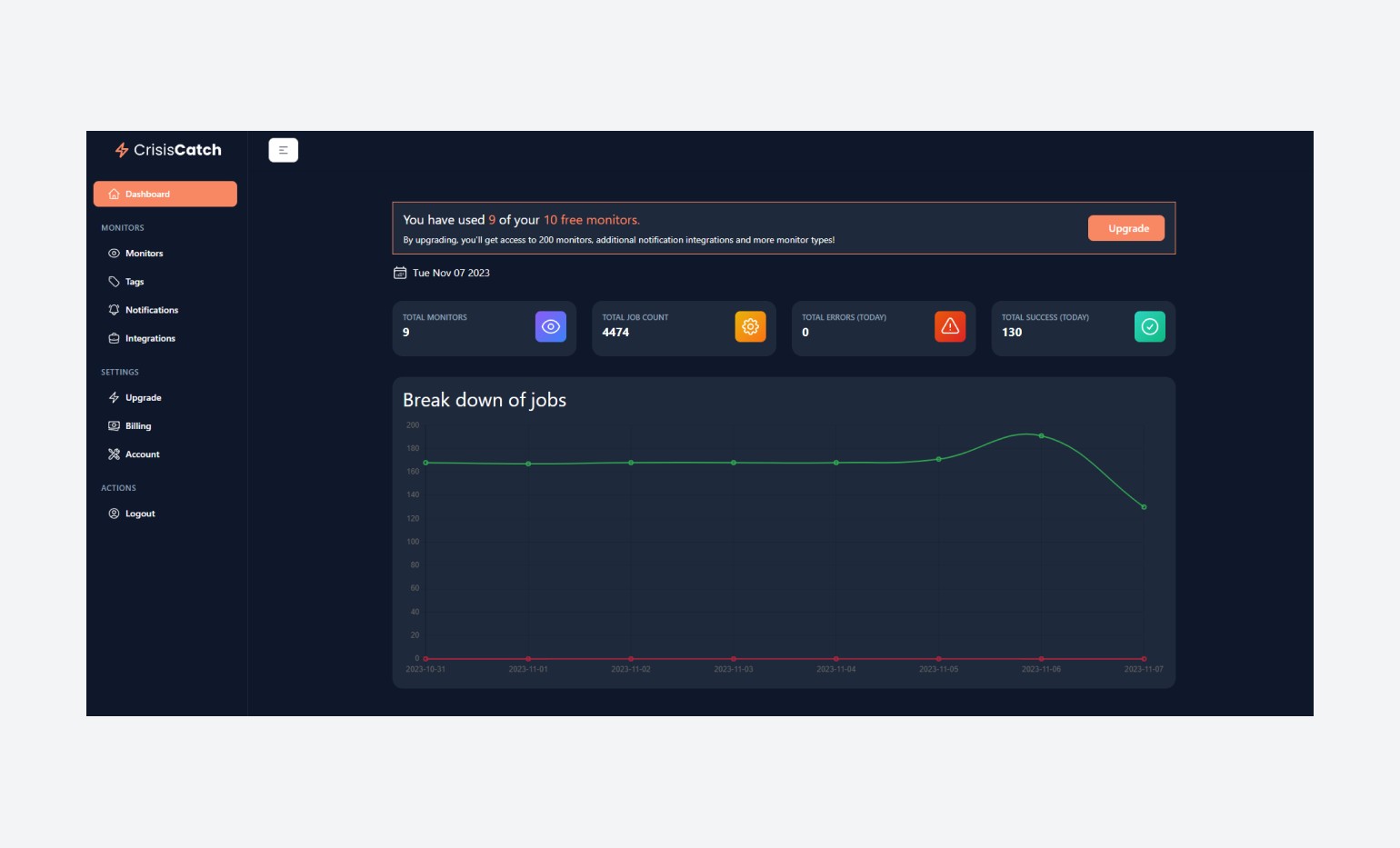The width and height of the screenshot is (1400, 848).
Task: Go to the Monitors page
Action: [x=144, y=254]
